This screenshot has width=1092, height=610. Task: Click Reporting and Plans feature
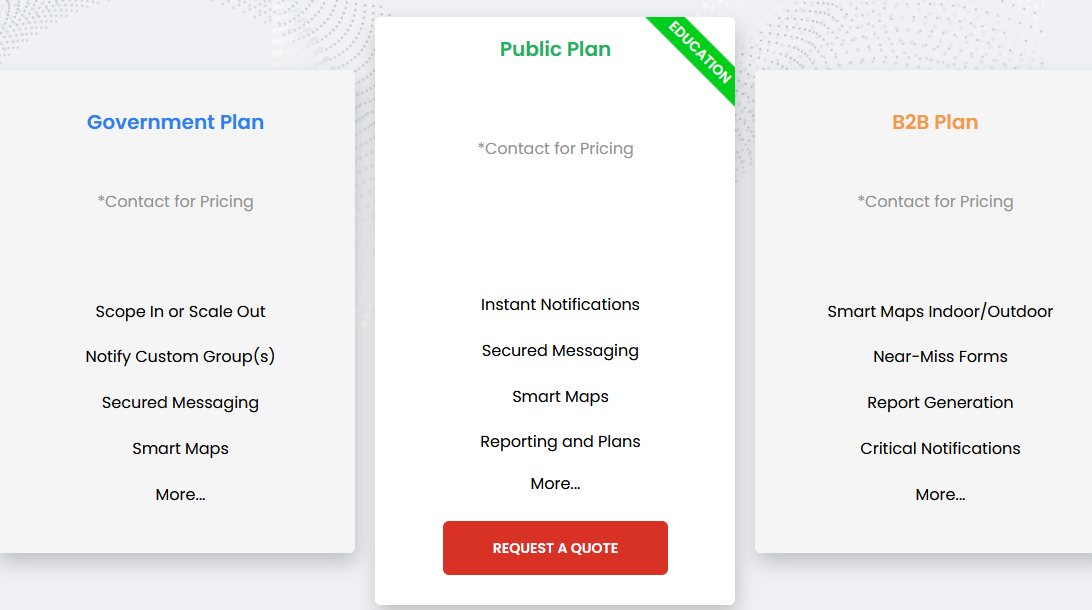560,441
